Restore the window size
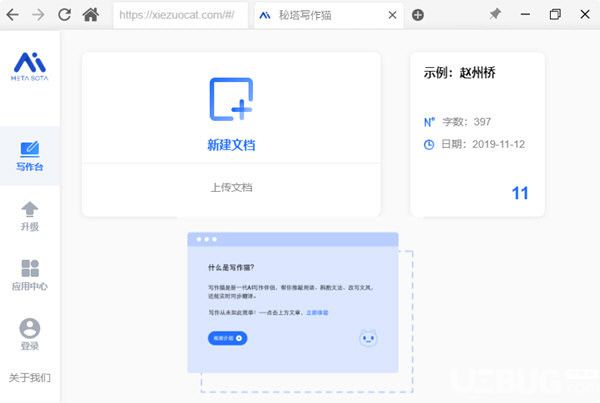The image size is (600, 403). click(x=555, y=15)
